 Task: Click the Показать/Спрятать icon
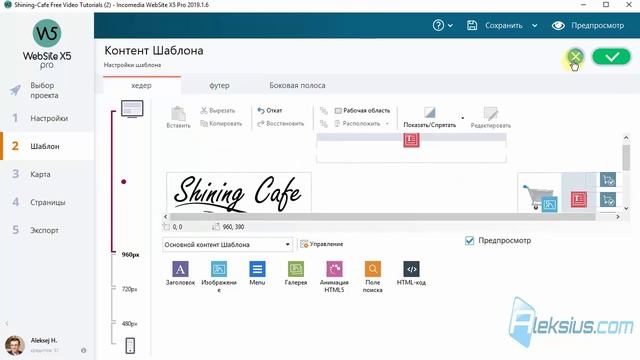429,112
